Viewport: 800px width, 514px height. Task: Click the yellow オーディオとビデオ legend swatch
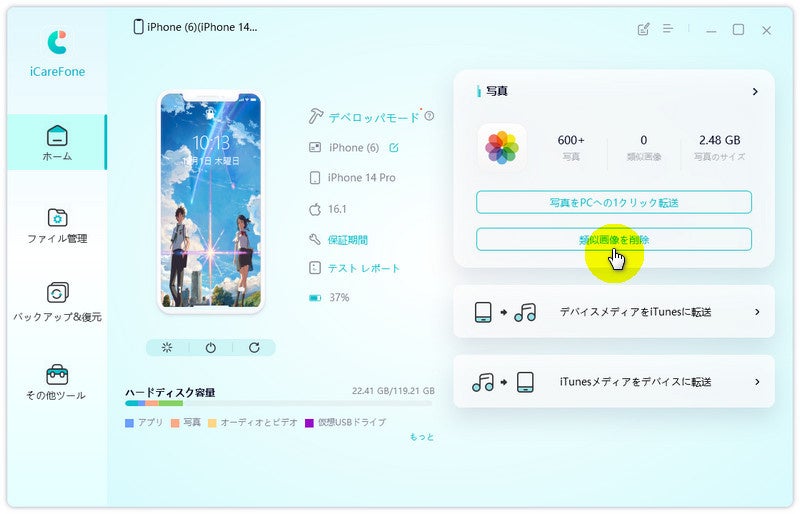pyautogui.click(x=212, y=423)
